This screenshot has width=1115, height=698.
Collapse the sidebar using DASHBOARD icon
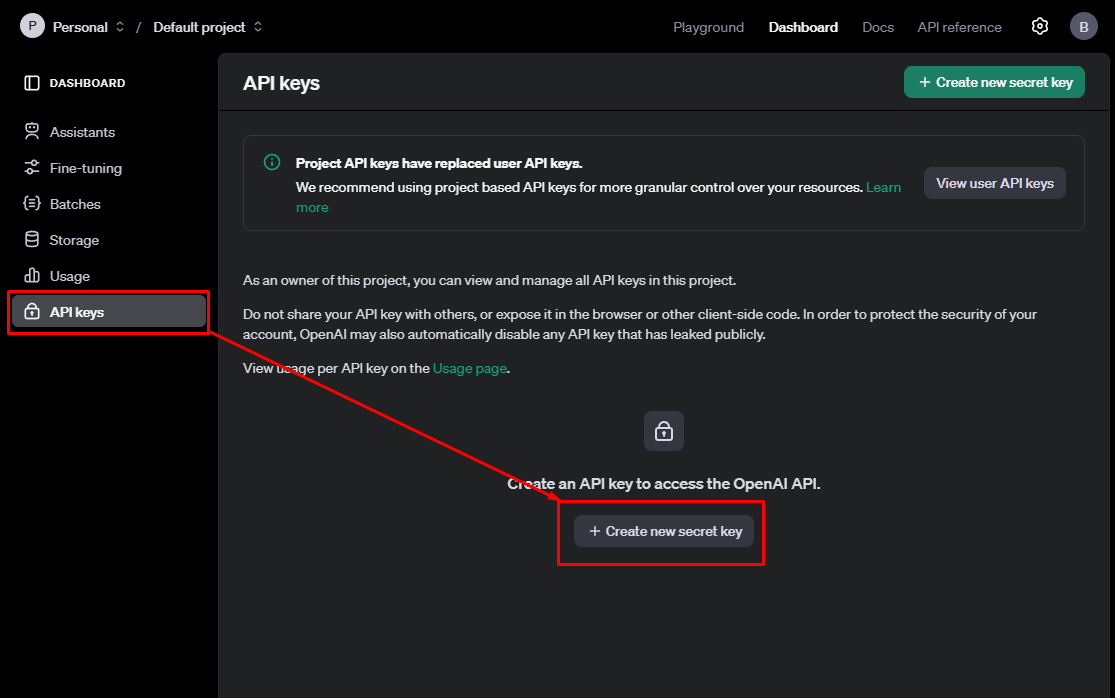click(32, 83)
